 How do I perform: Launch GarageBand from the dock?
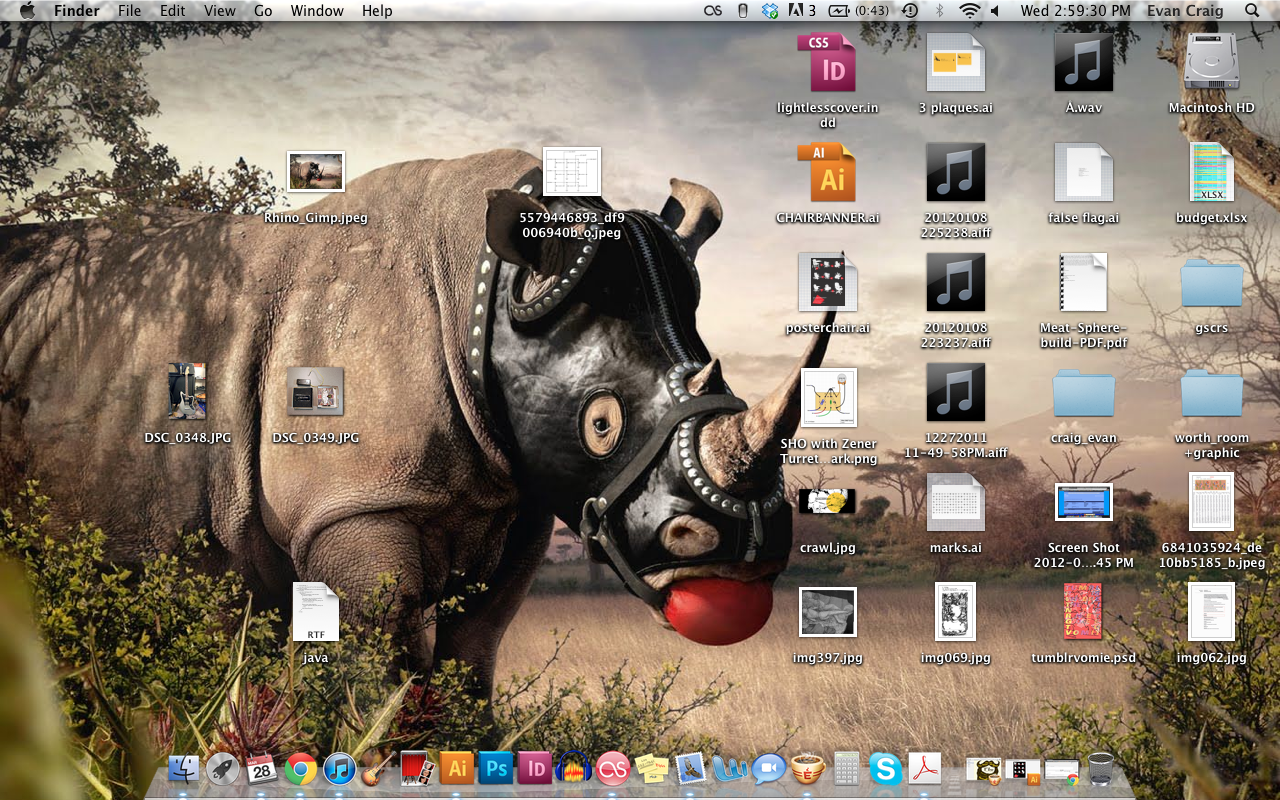pyautogui.click(x=377, y=768)
